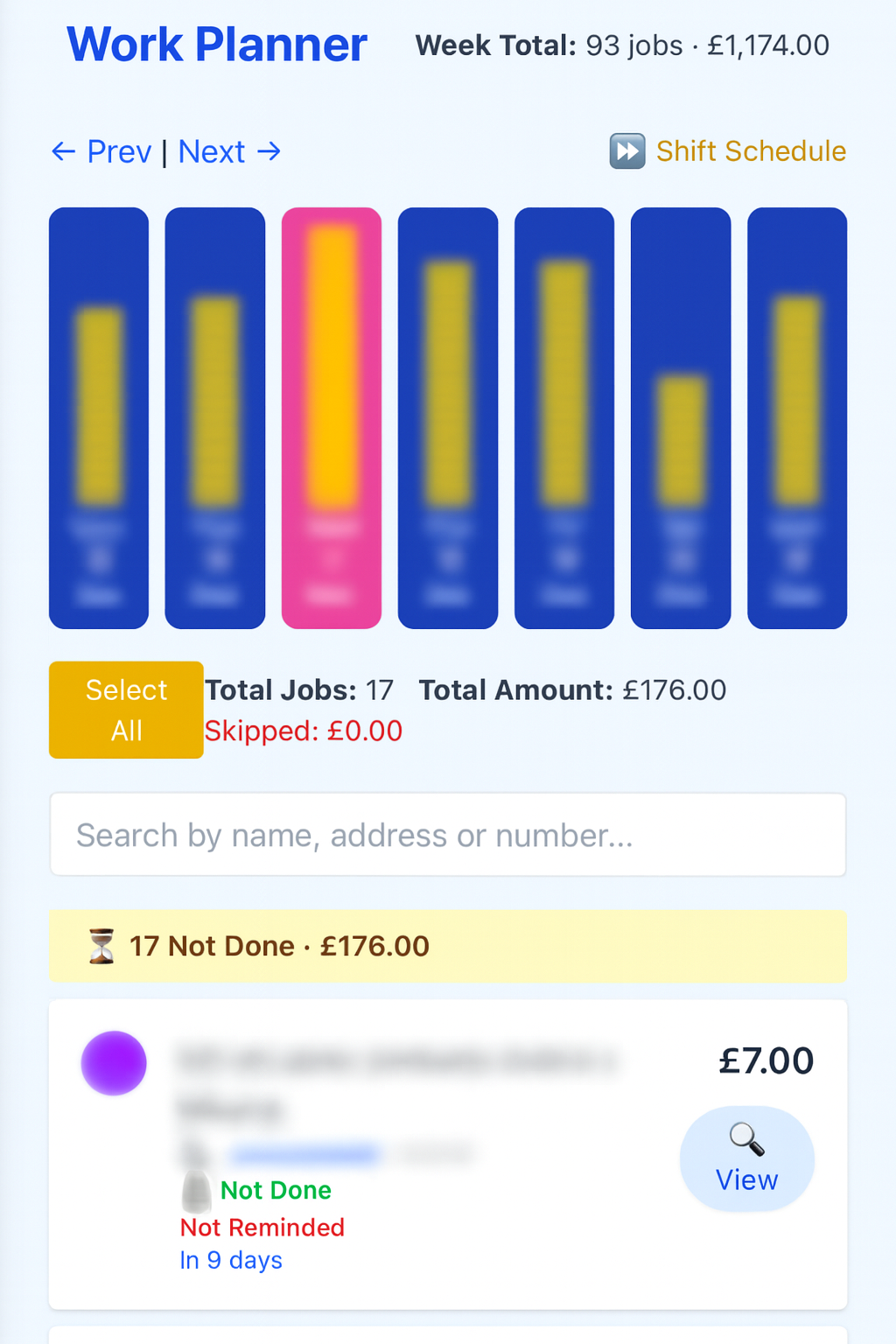Select the first day column
Image resolution: width=896 pixels, height=1344 pixels.
(99, 417)
